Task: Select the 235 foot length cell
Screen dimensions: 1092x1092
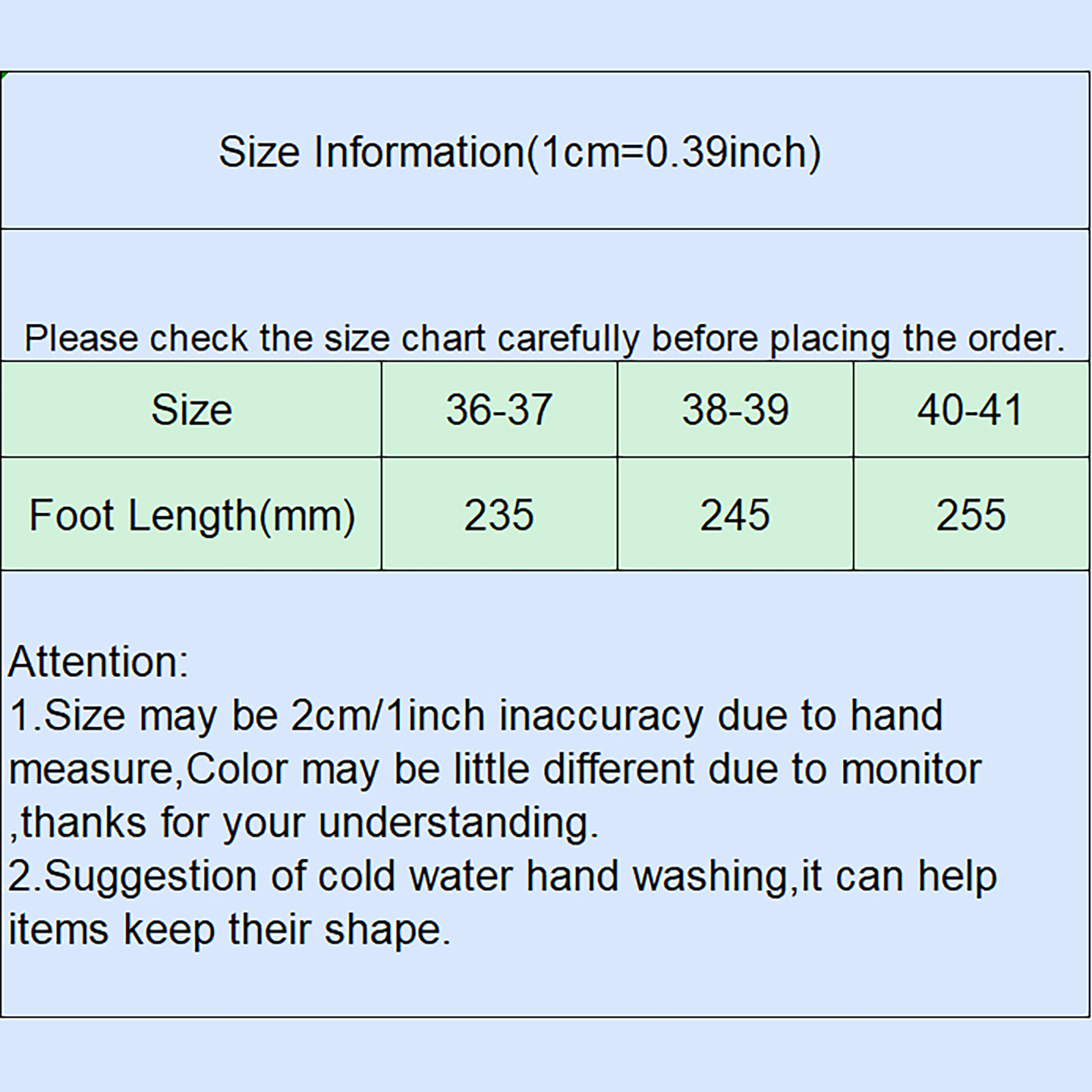Action: (499, 515)
